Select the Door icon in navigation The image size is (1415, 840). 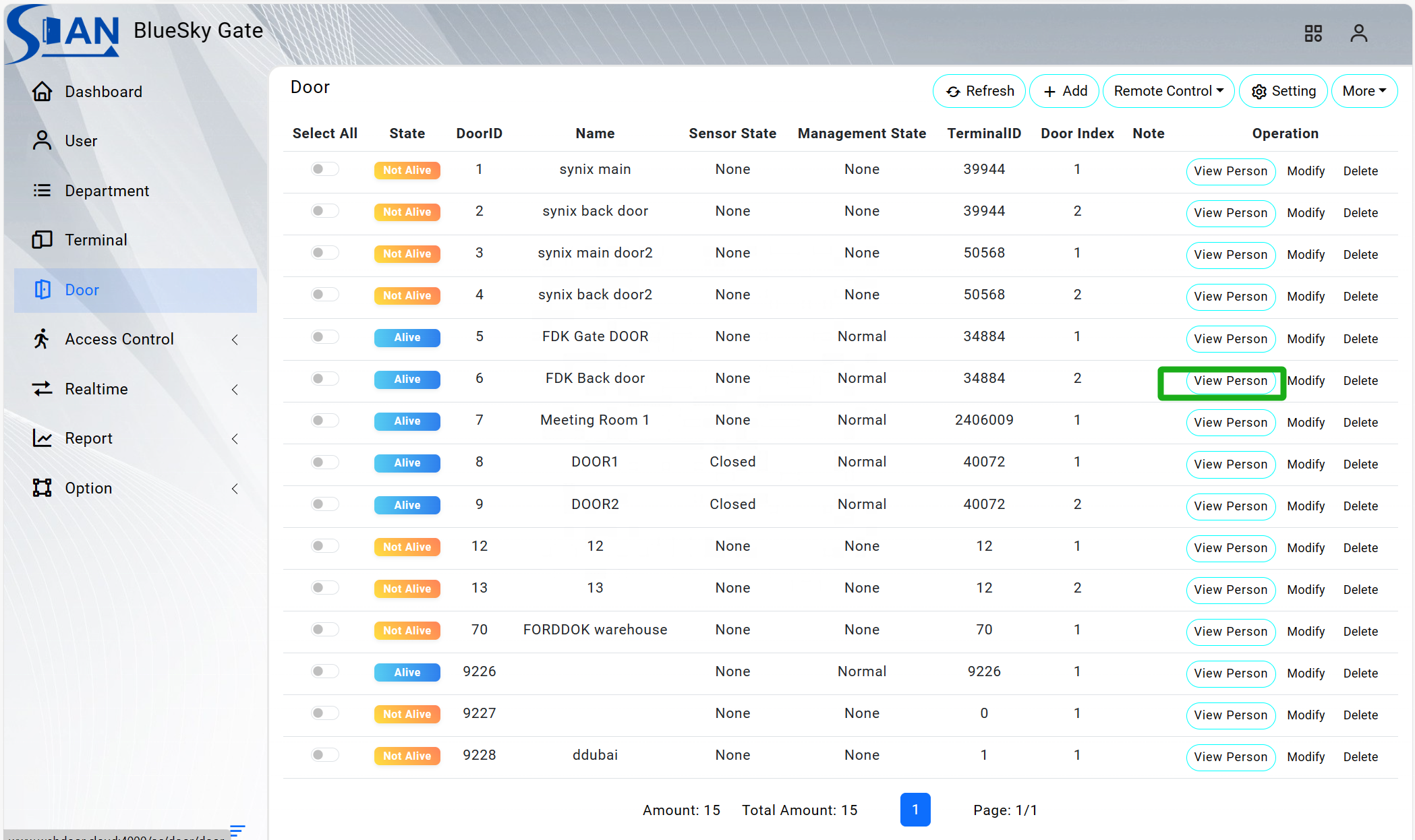point(42,289)
